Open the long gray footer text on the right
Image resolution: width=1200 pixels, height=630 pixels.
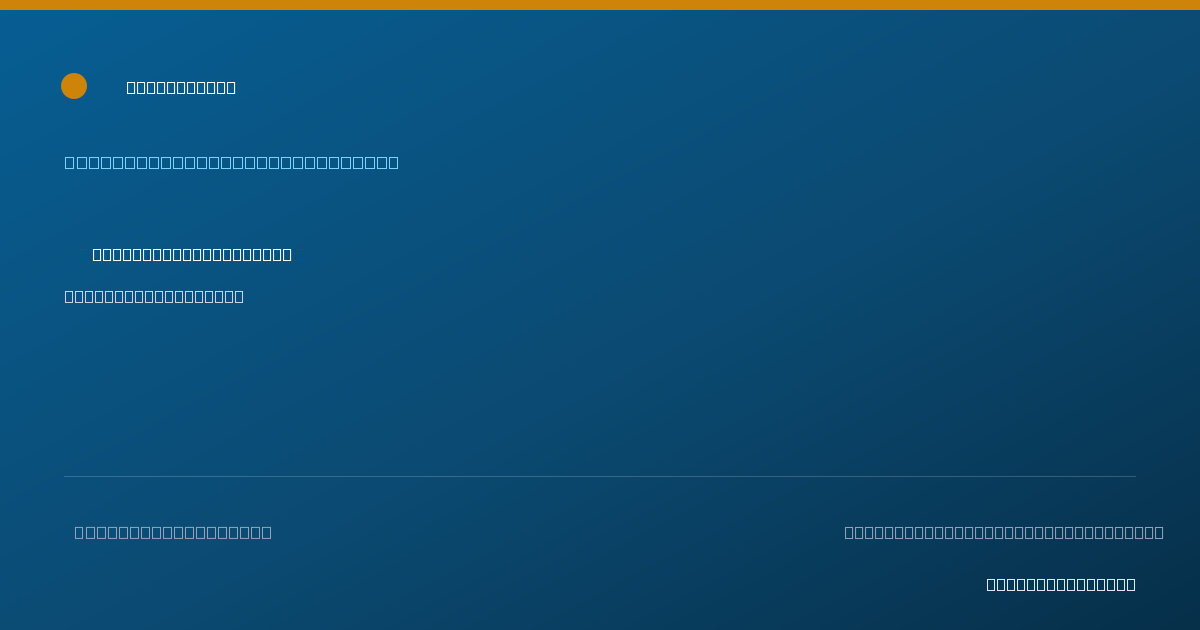point(1004,532)
